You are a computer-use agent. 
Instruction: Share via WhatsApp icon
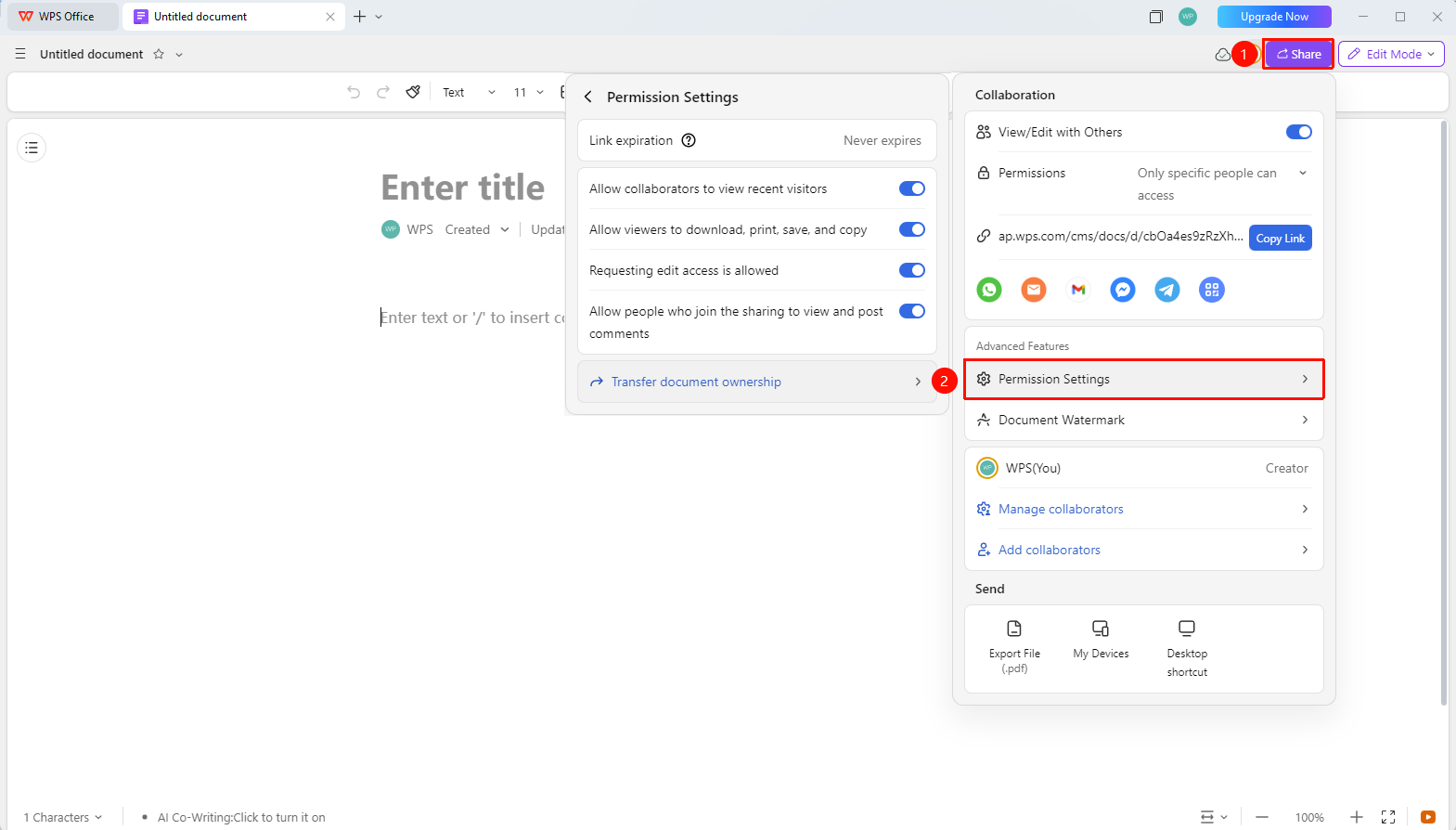pyautogui.click(x=989, y=290)
